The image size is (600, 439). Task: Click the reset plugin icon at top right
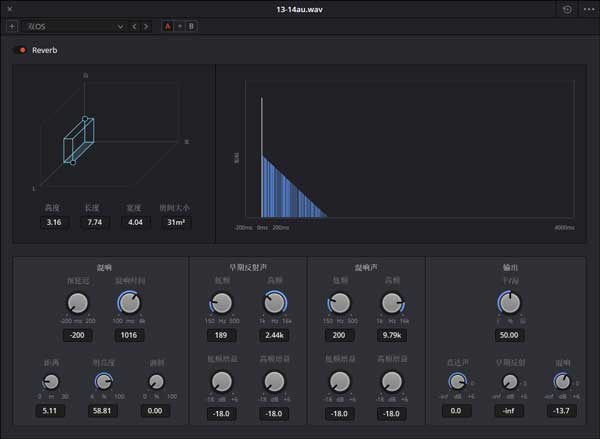pos(568,9)
